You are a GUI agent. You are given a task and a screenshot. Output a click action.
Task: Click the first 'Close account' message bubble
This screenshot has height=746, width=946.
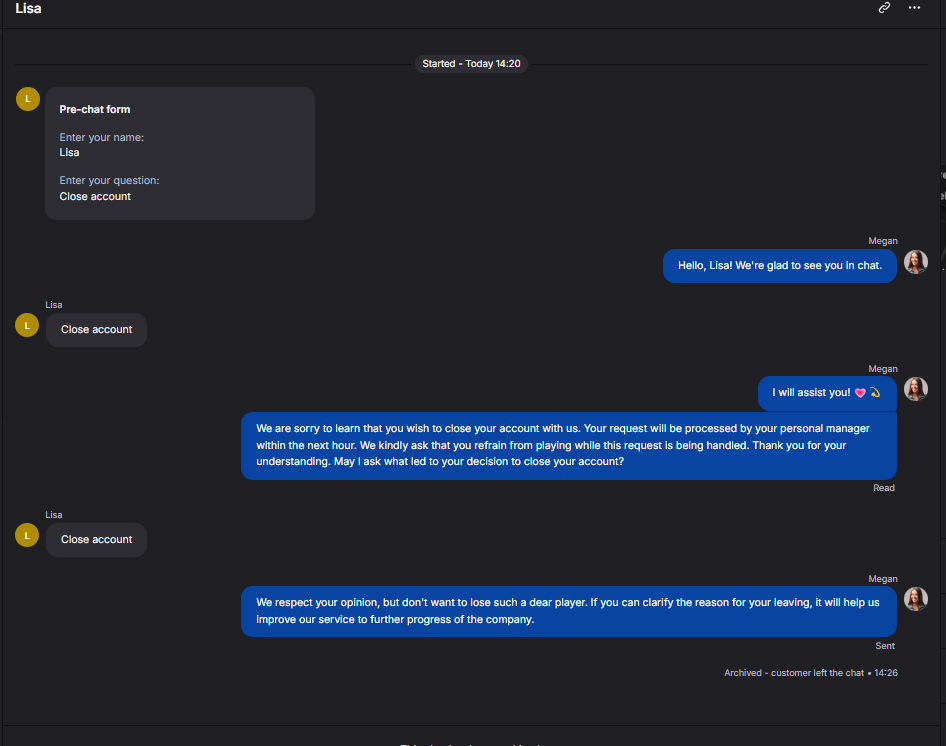point(97,330)
